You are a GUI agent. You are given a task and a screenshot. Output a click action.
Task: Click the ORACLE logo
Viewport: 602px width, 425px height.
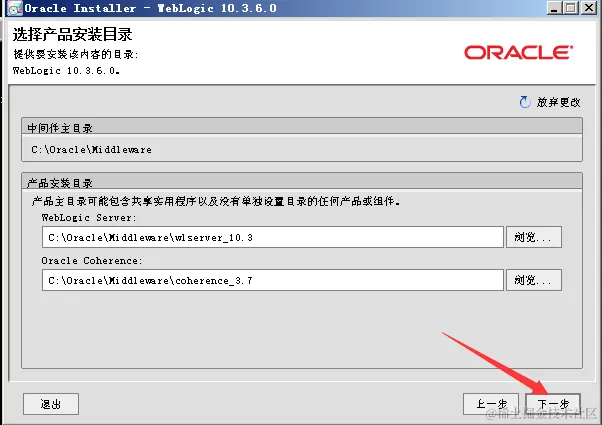(519, 53)
